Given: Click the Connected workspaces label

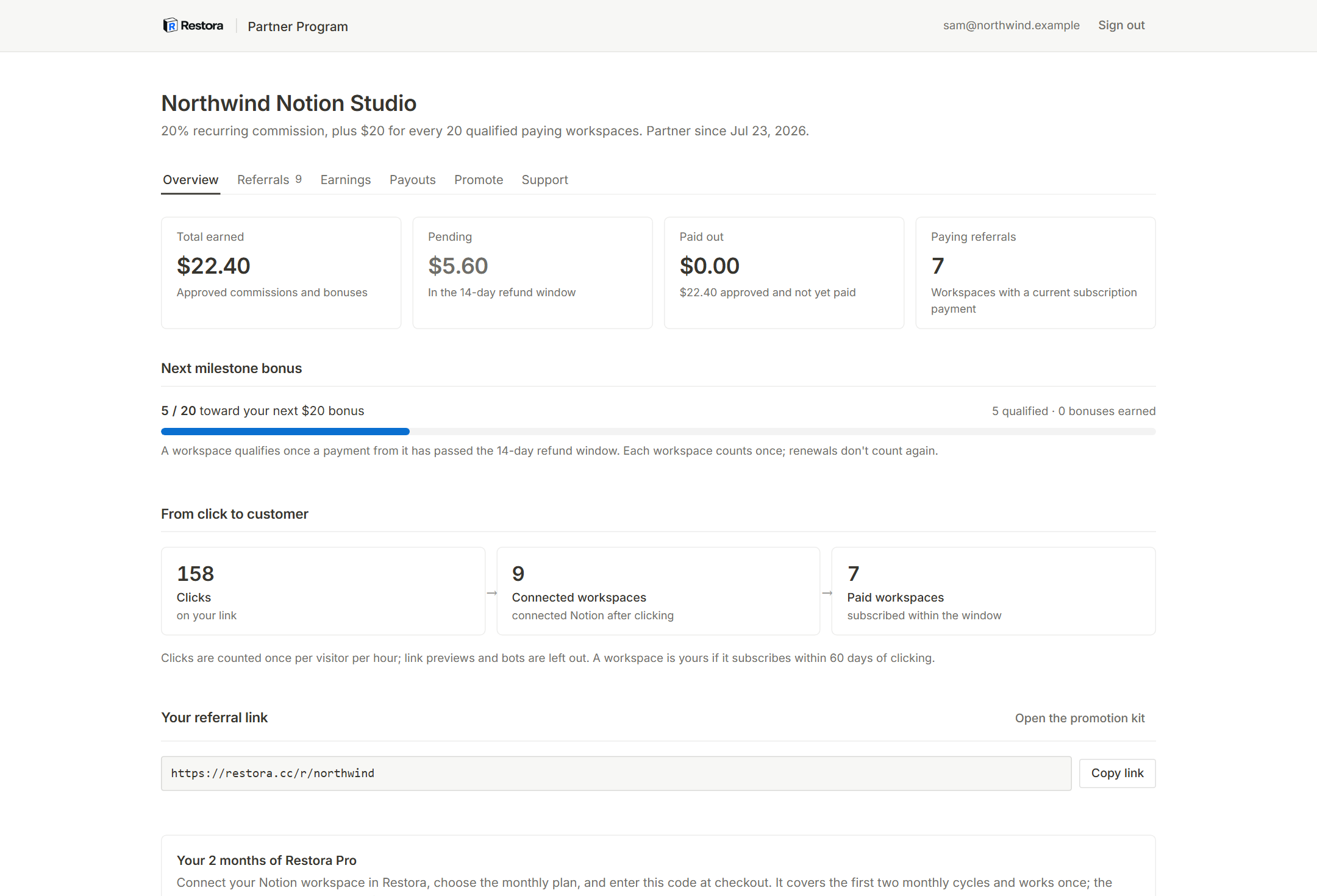Looking at the screenshot, I should pyautogui.click(x=579, y=597).
